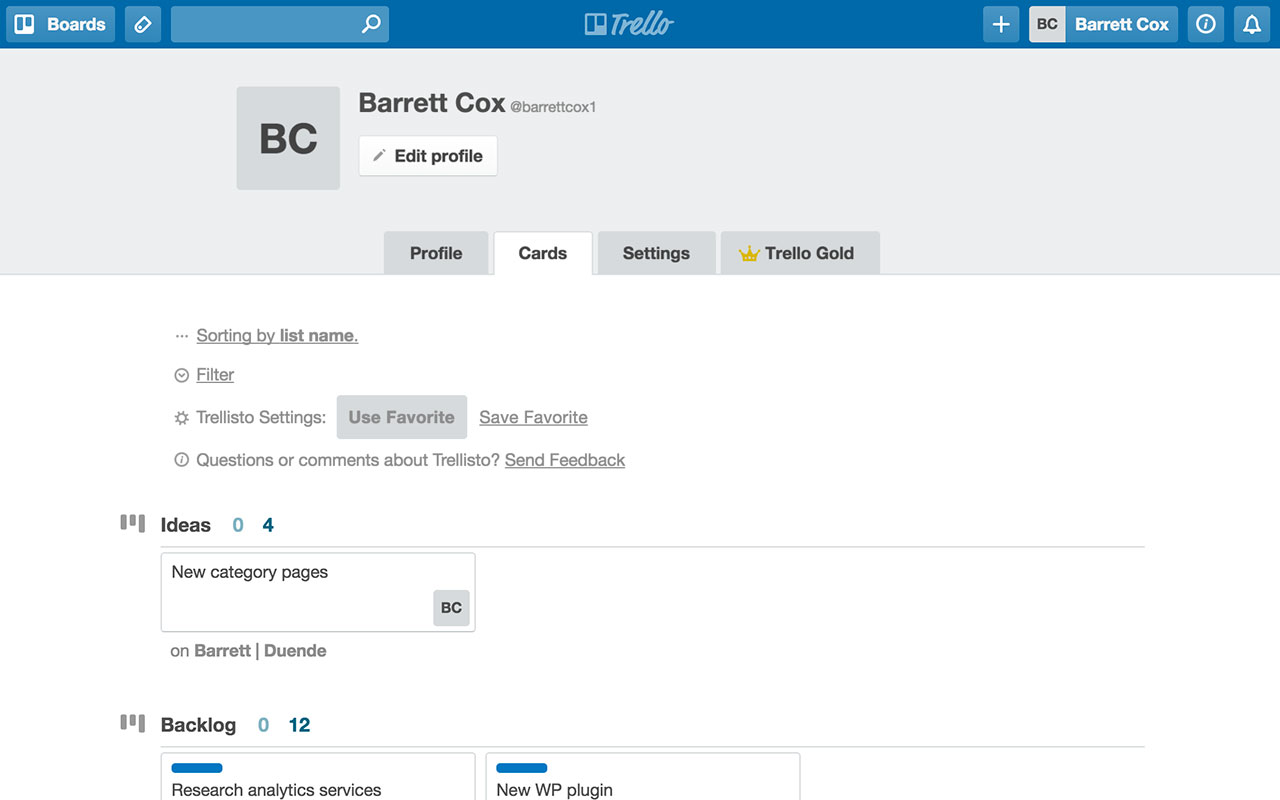Open the New category pages card
The width and height of the screenshot is (1280, 800).
coord(318,592)
